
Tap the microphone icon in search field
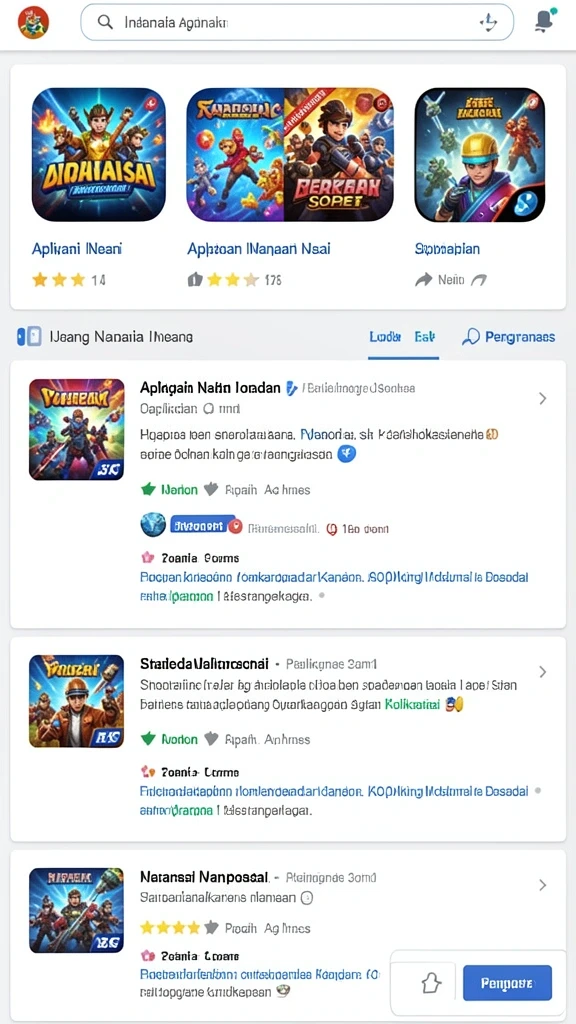488,22
